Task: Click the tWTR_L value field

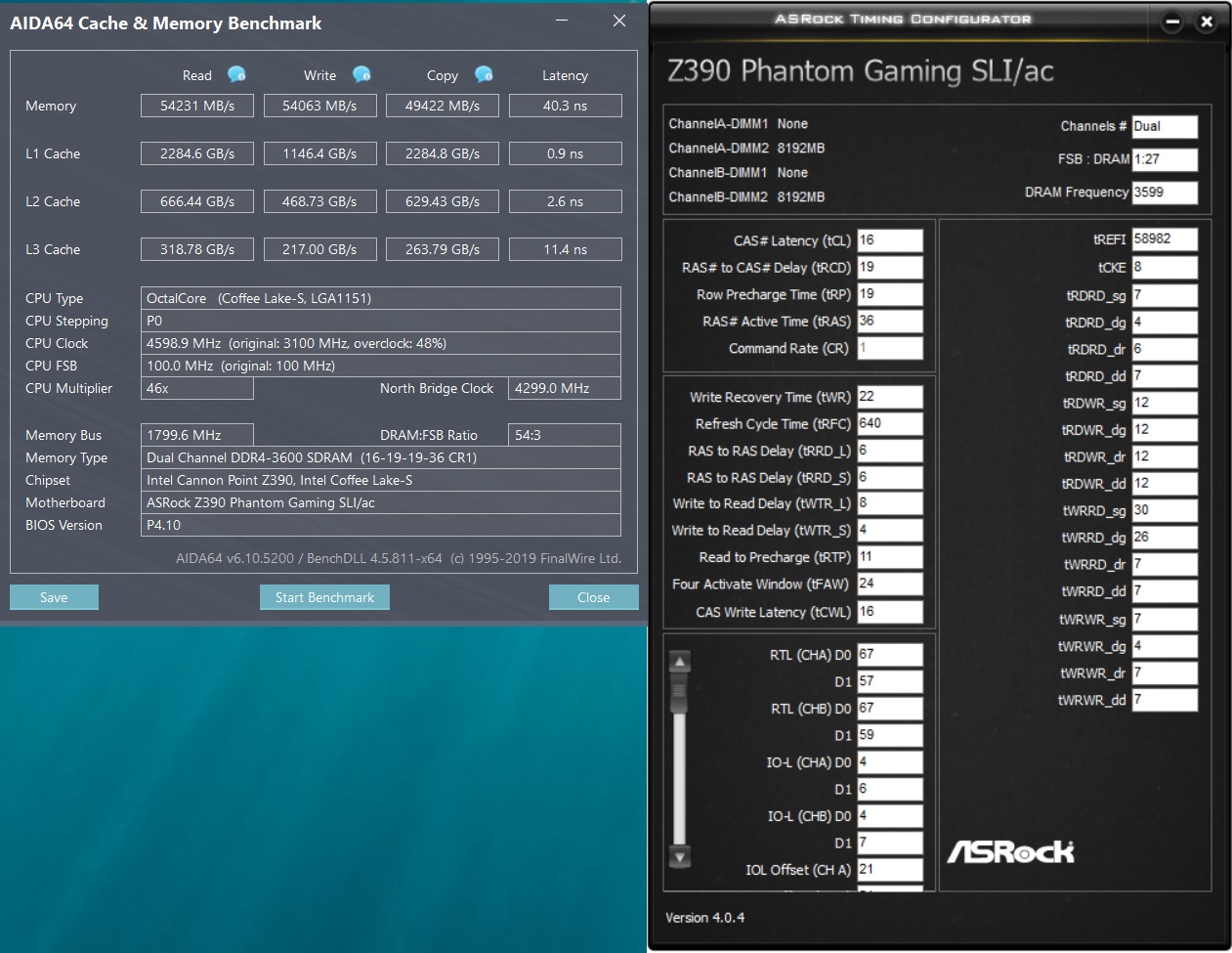Action: (890, 503)
